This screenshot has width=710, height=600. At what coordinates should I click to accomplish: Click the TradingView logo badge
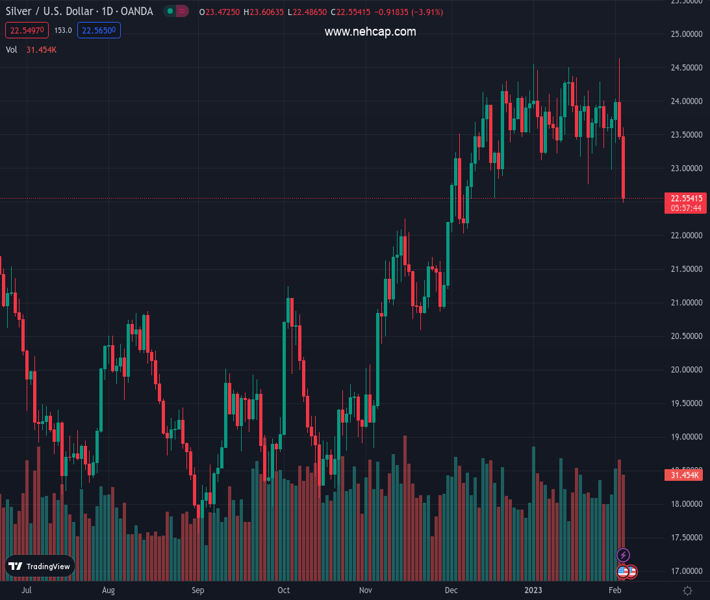pyautogui.click(x=40, y=566)
